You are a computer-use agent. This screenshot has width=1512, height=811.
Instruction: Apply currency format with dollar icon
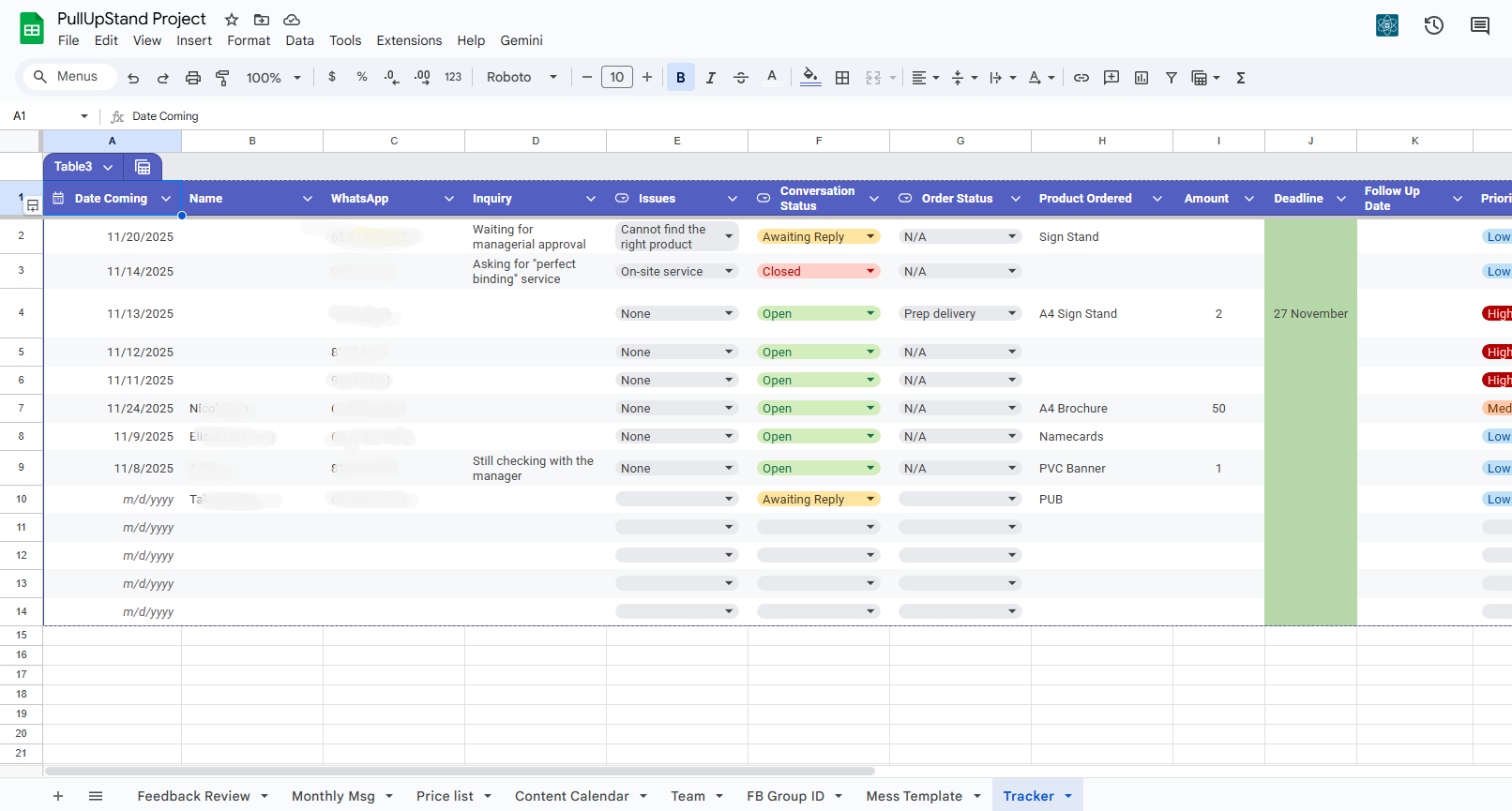pos(332,77)
